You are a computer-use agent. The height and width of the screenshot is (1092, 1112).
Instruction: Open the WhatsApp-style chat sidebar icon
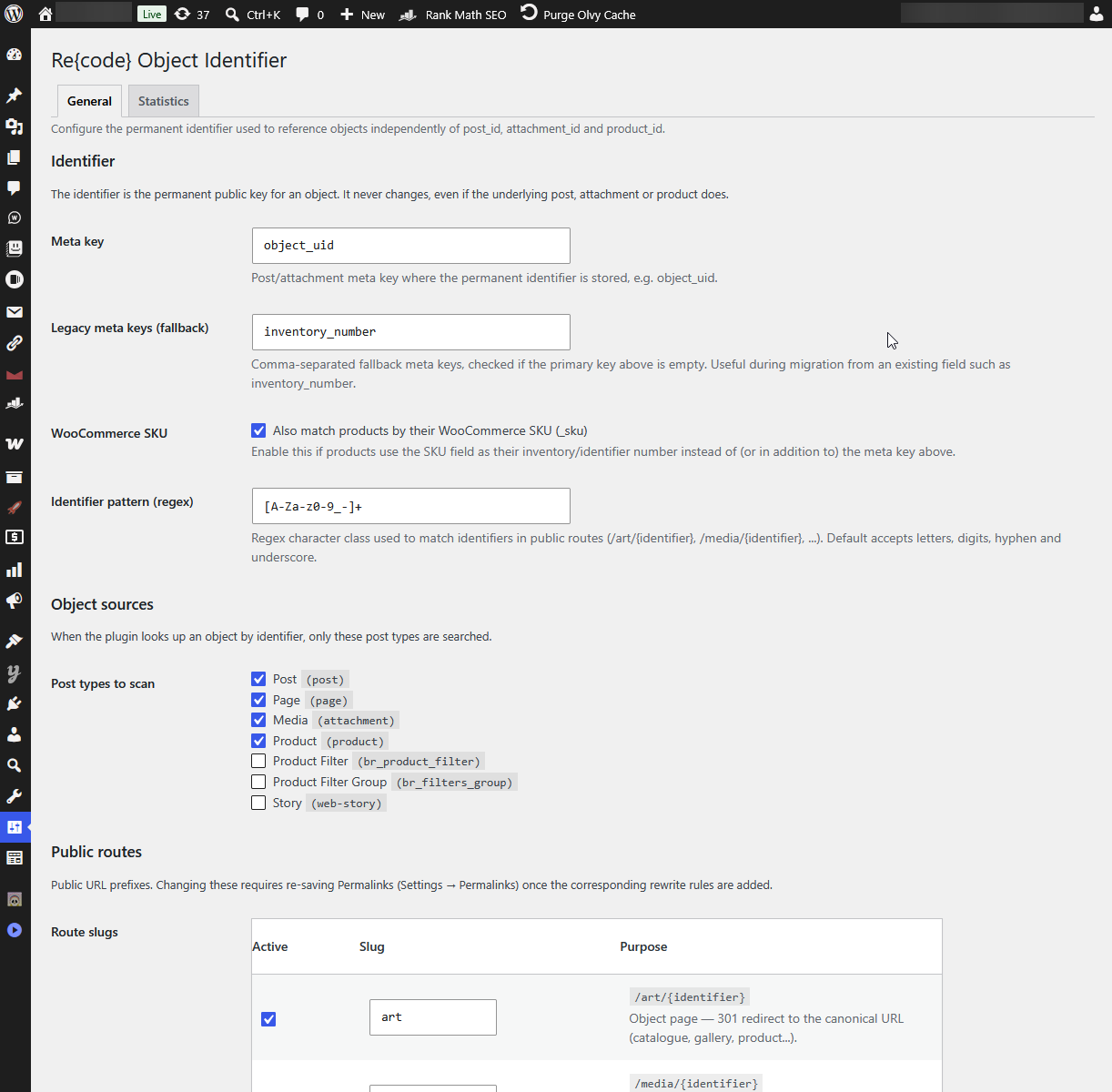[x=14, y=217]
